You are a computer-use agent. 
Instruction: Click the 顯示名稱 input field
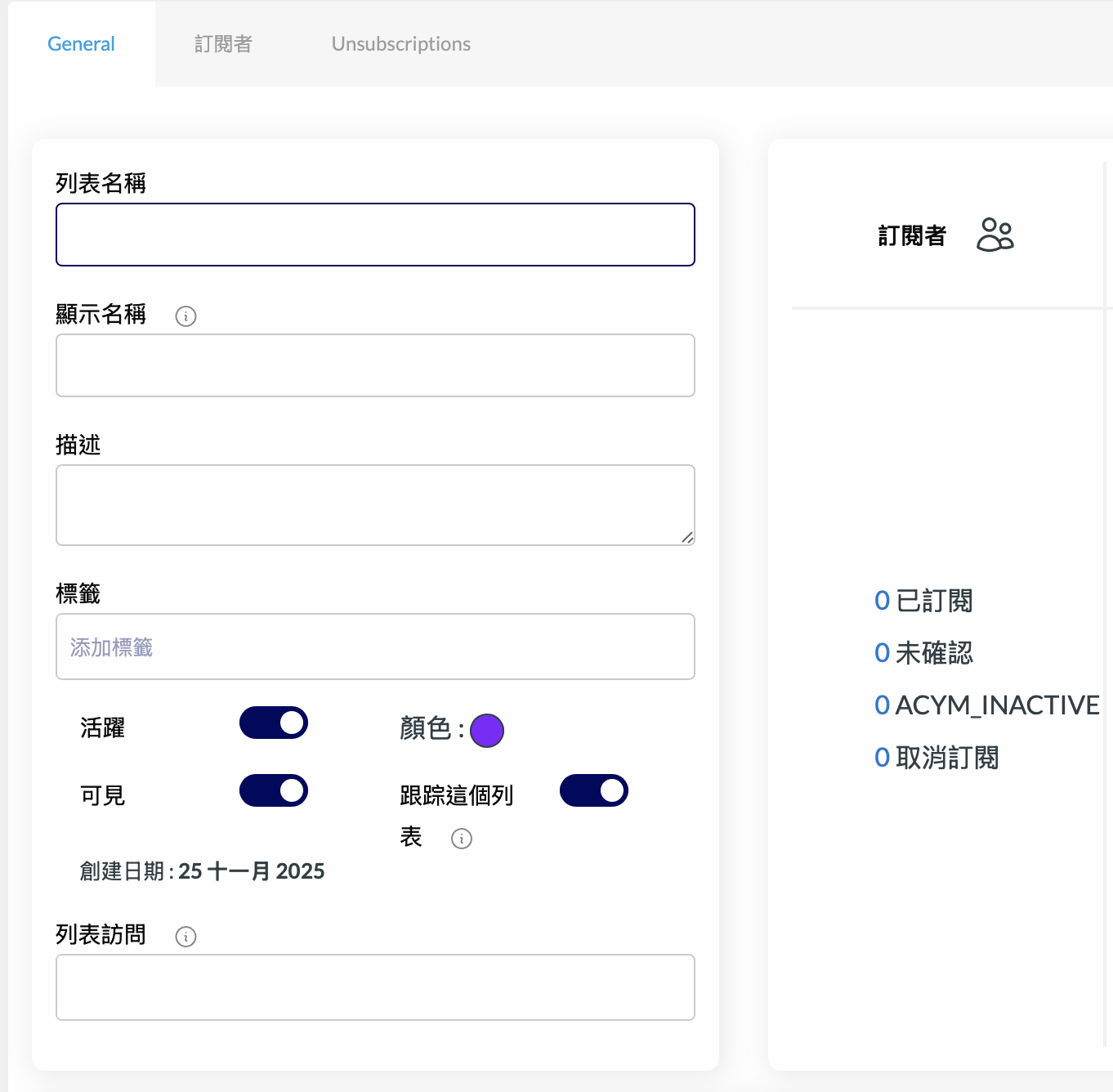375,365
